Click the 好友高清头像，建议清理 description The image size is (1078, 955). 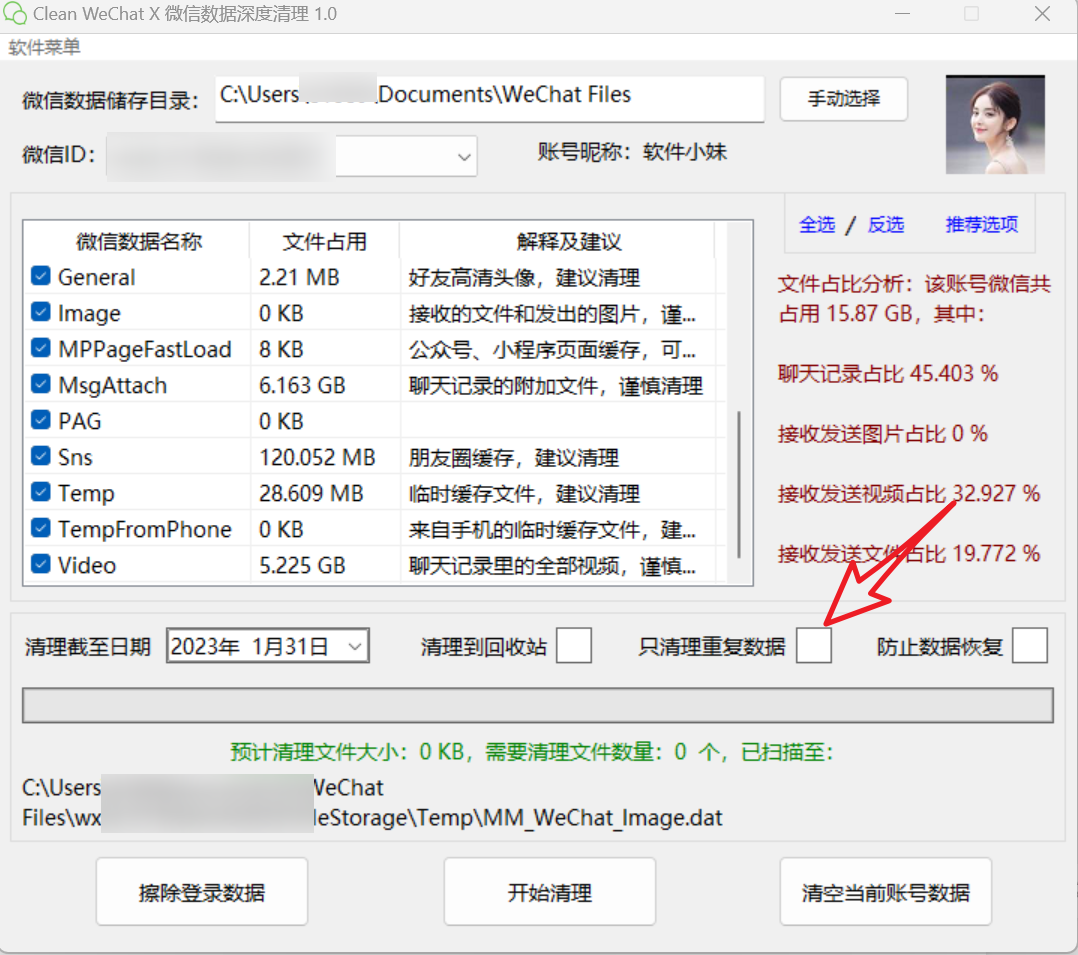click(524, 278)
